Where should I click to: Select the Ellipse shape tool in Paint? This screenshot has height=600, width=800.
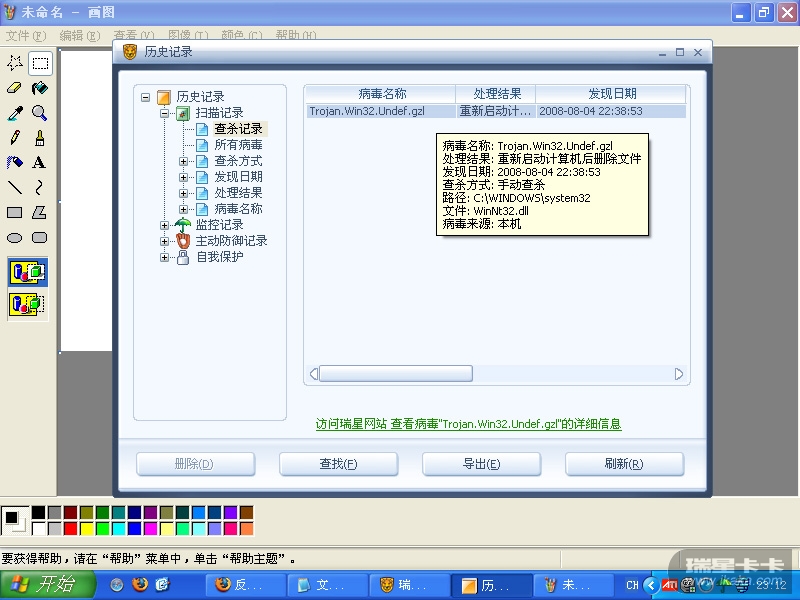(x=15, y=237)
